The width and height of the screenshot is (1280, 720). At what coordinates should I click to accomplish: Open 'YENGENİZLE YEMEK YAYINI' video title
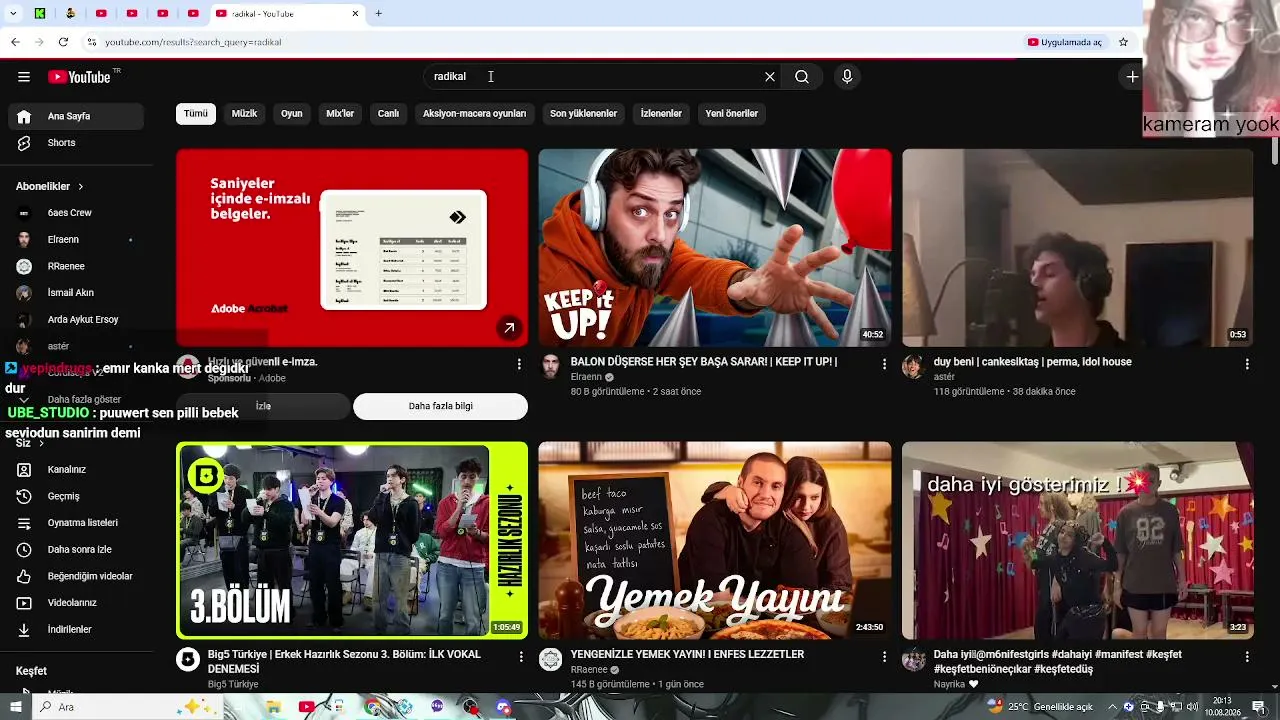tap(688, 654)
